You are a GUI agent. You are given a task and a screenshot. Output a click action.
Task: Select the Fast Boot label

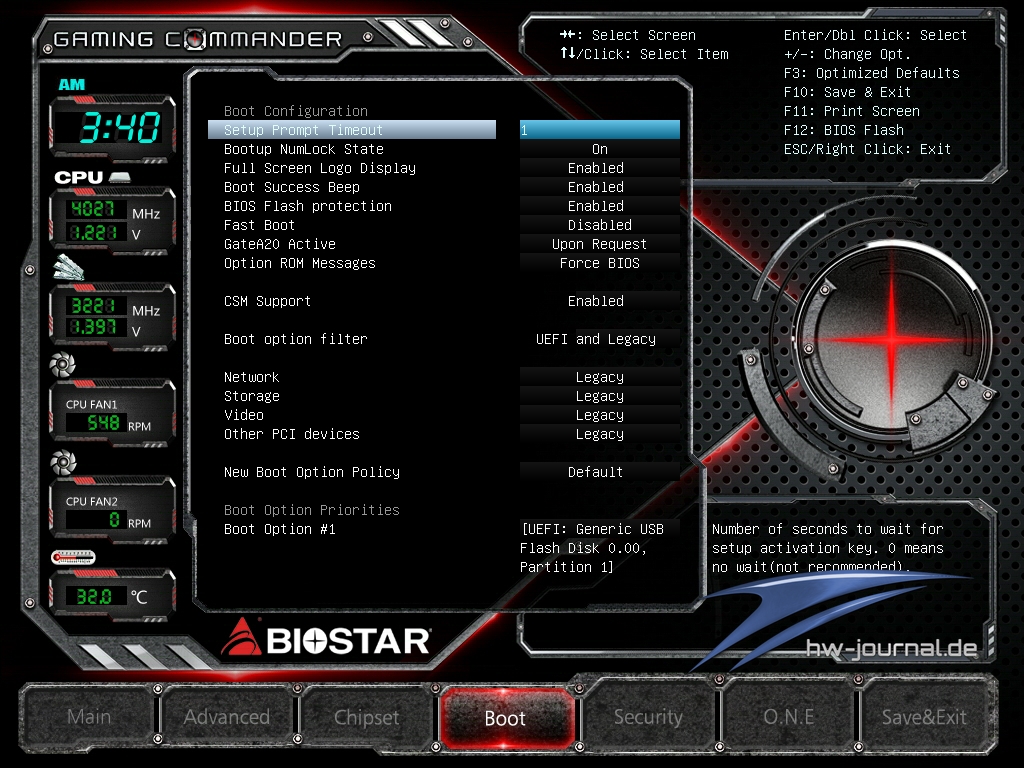click(259, 225)
